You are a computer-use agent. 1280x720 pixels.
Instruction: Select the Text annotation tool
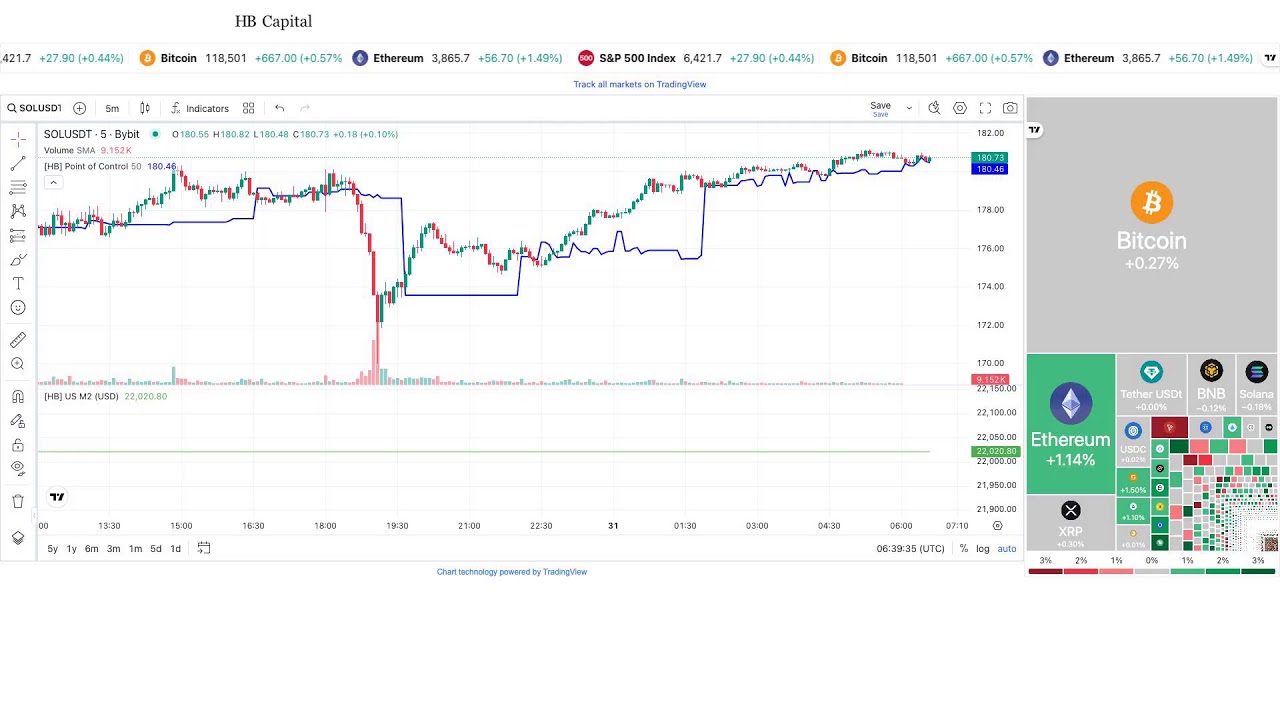(18, 284)
